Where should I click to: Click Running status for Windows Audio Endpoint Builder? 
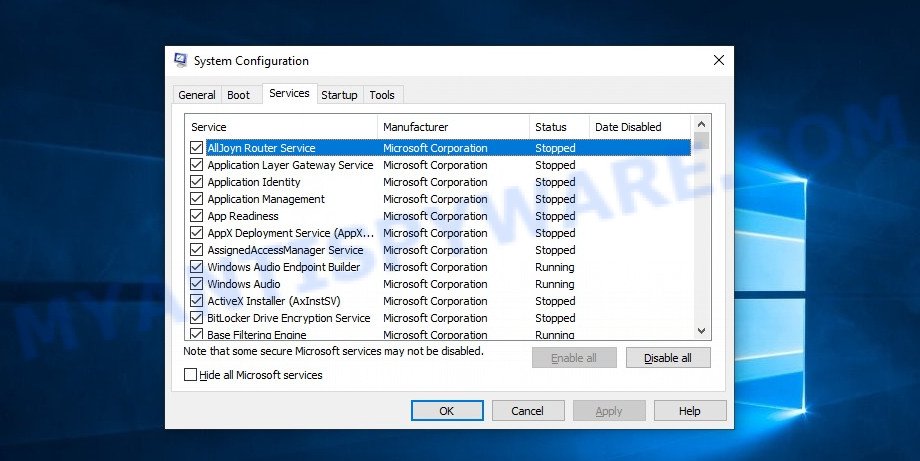(554, 267)
